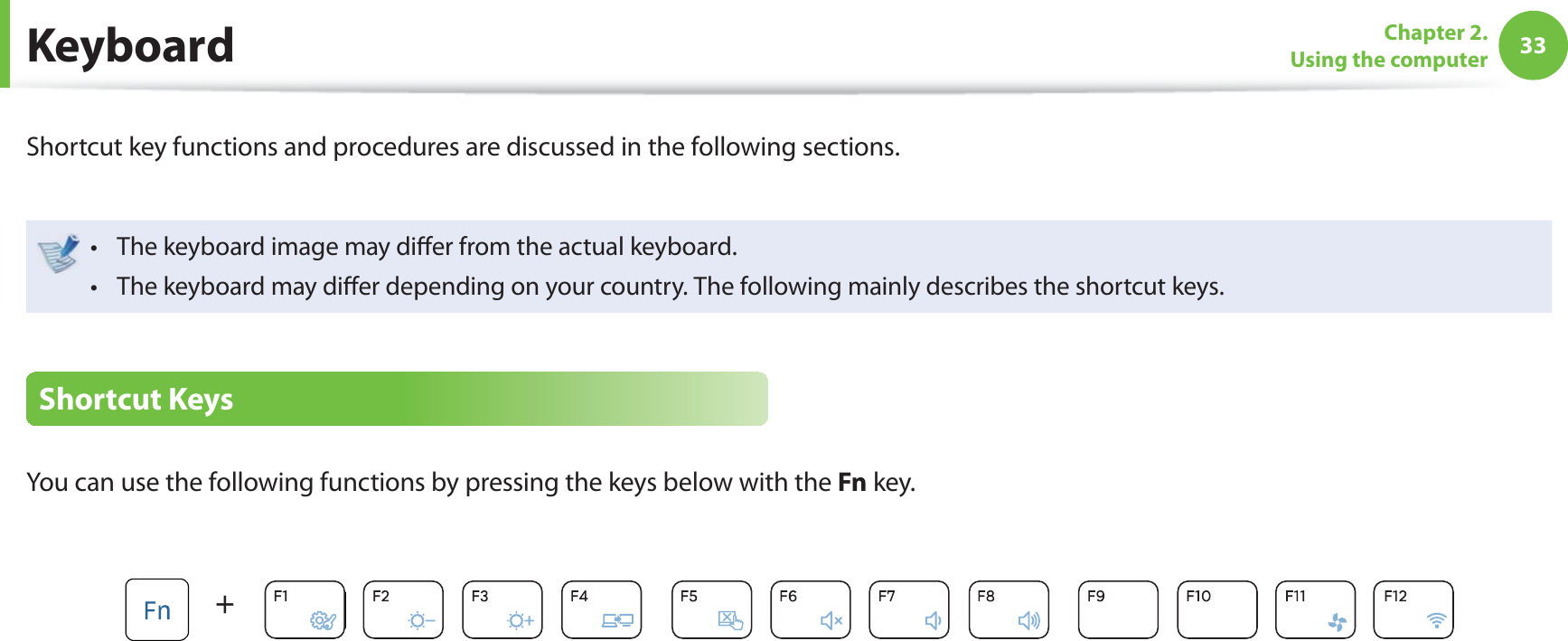Click the F7 volume down key
This screenshot has height=641, width=1568.
[909, 609]
